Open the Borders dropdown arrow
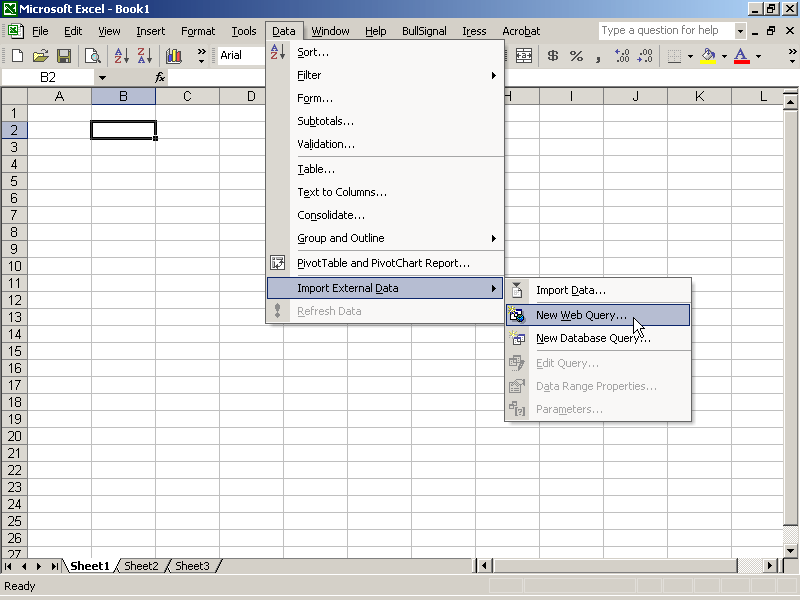 click(689, 56)
